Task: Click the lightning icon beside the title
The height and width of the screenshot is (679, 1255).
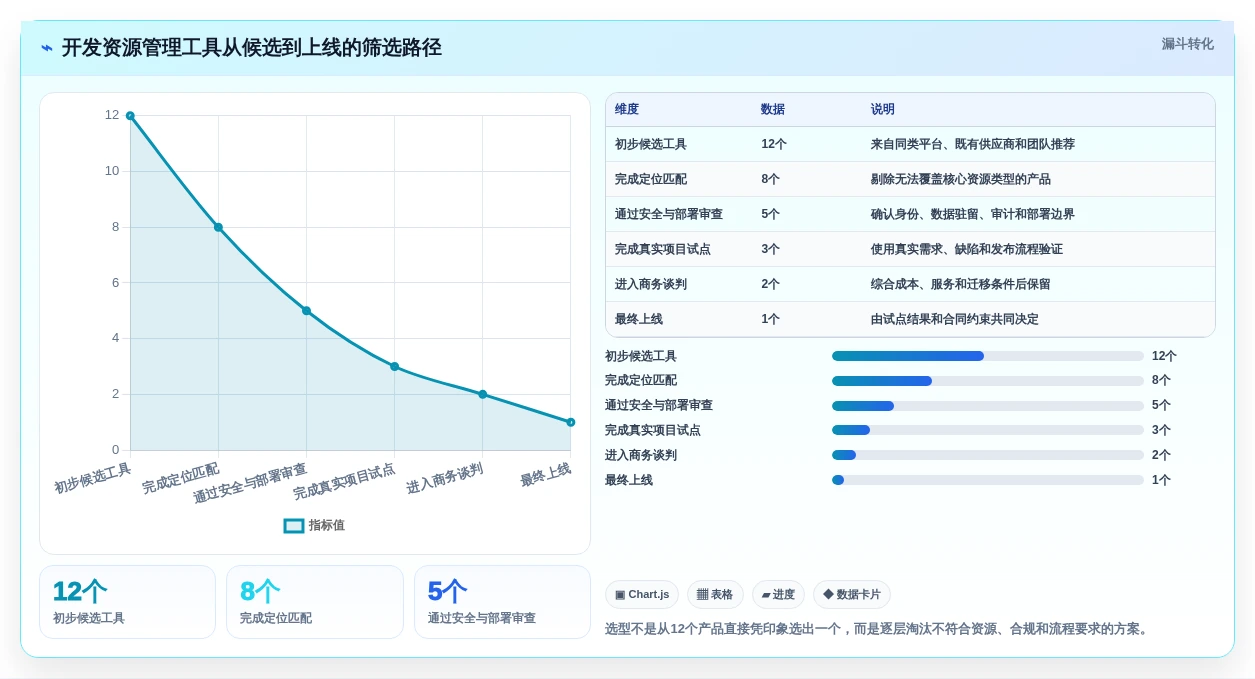Action: [47, 48]
